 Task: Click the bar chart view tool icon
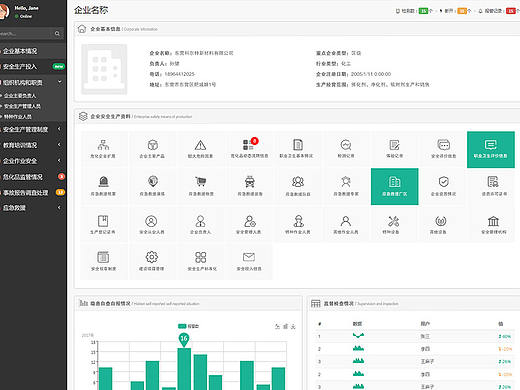click(285, 327)
